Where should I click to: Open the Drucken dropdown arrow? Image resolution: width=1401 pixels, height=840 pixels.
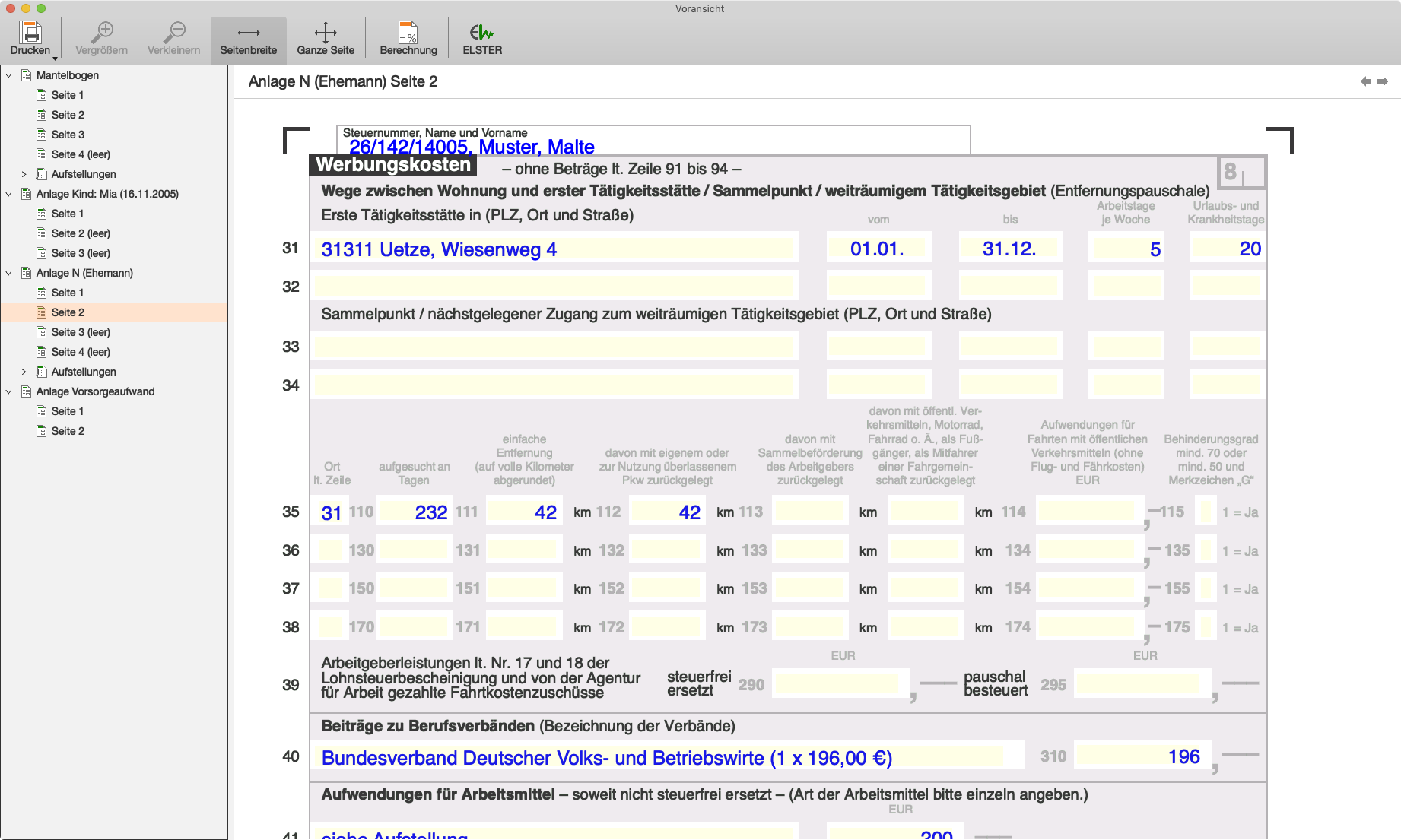pyautogui.click(x=55, y=58)
